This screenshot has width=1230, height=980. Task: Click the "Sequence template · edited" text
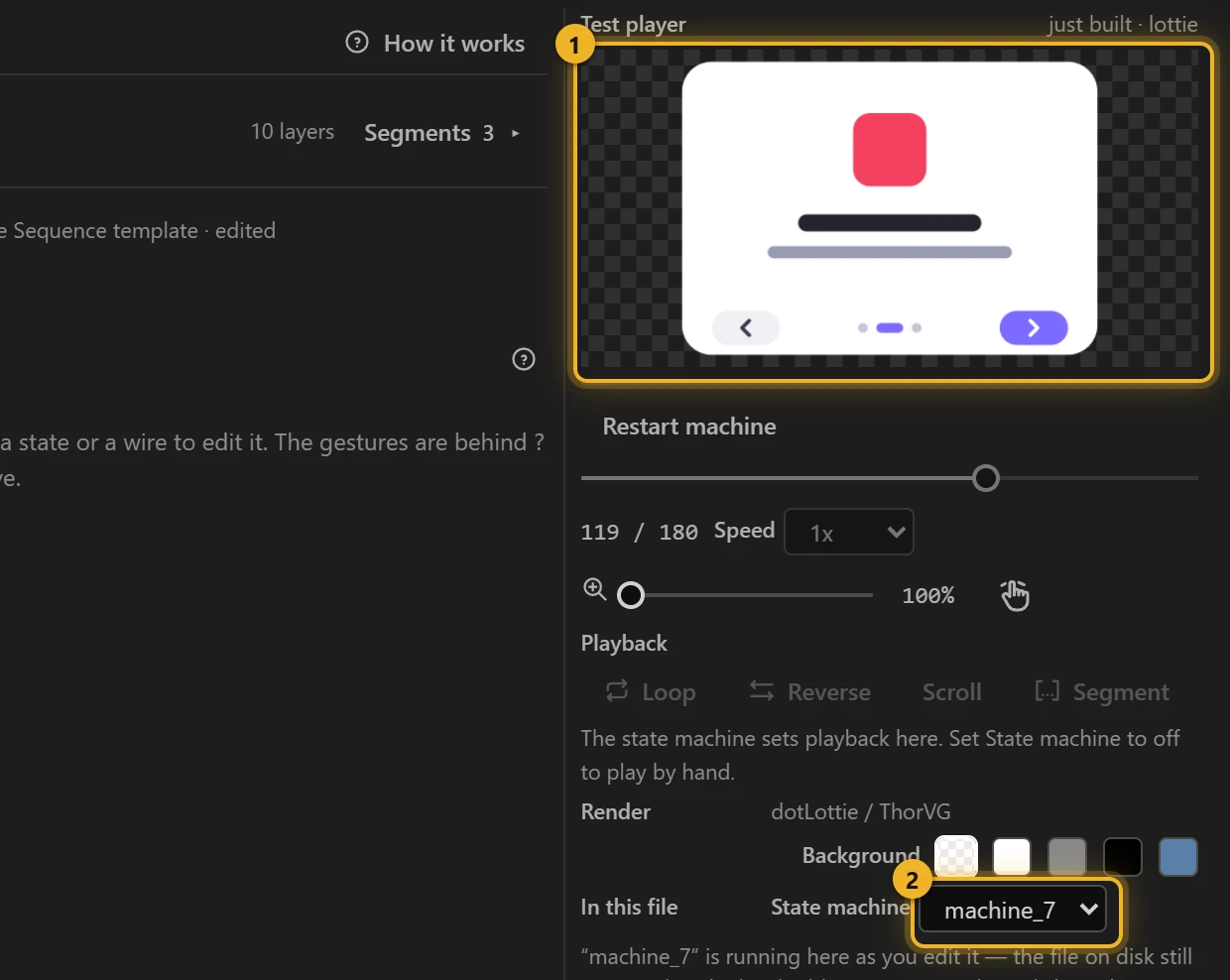pos(145,231)
